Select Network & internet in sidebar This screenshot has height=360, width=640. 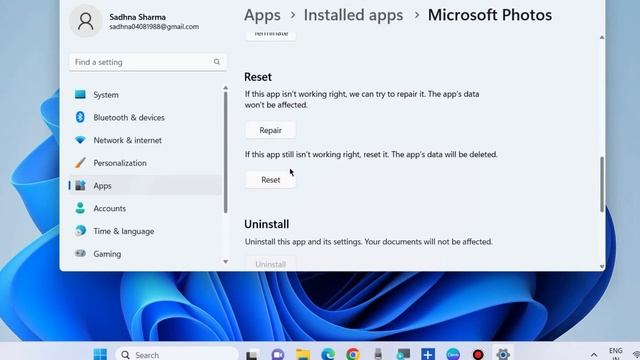coord(145,140)
